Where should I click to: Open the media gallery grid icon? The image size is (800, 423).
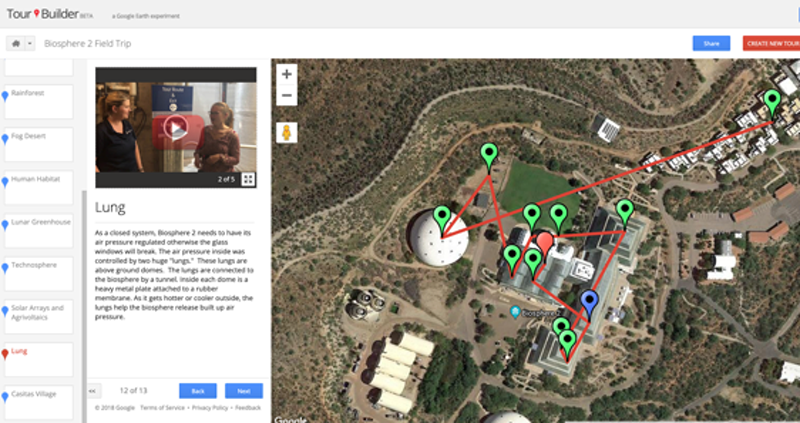[248, 179]
